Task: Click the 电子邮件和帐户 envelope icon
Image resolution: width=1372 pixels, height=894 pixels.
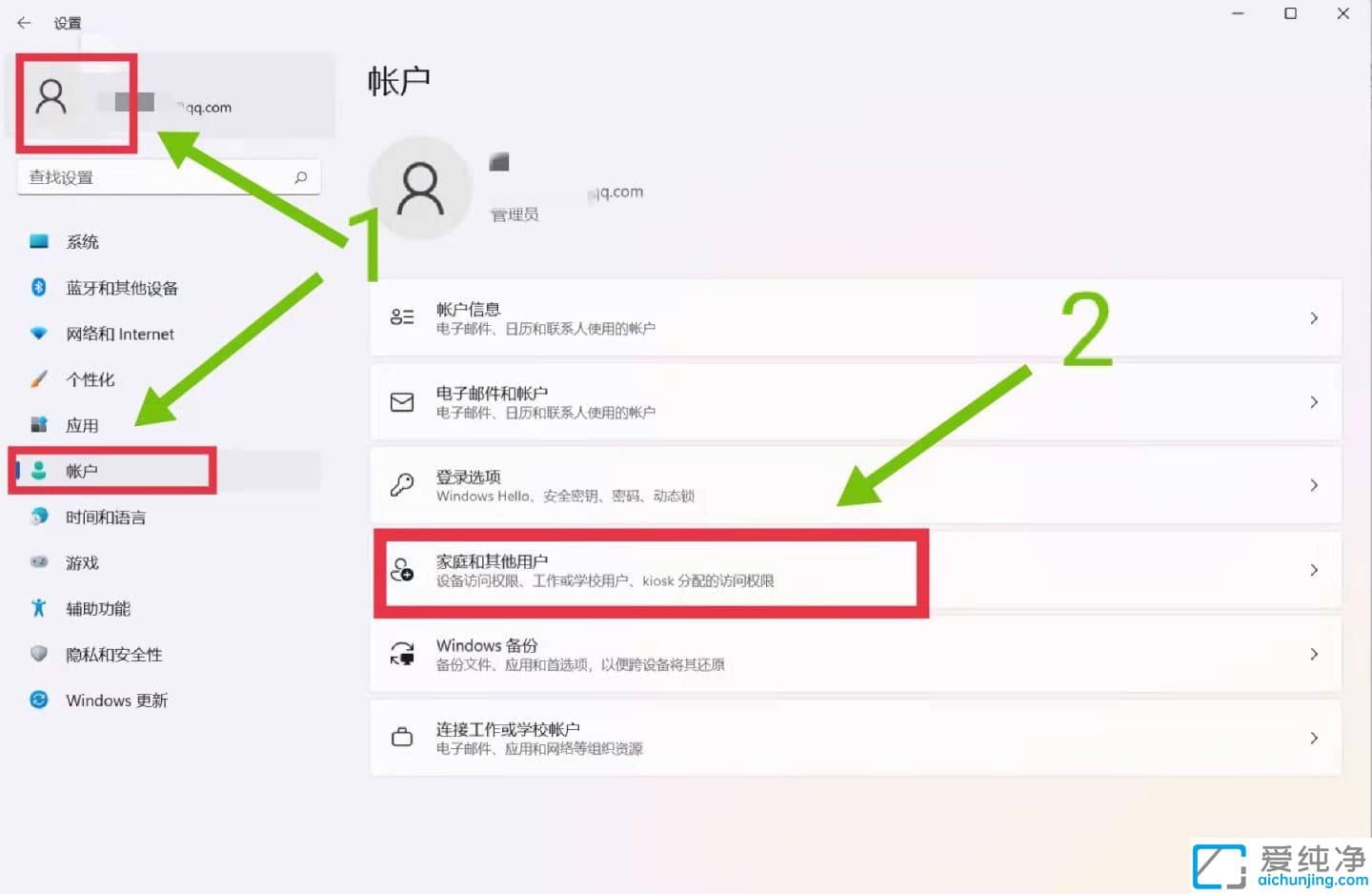Action: pos(402,402)
